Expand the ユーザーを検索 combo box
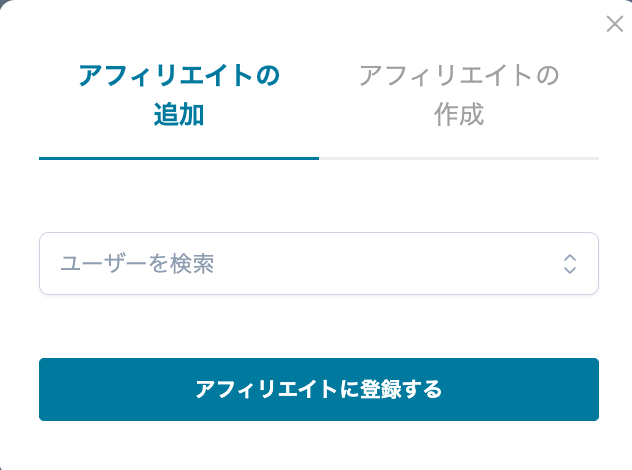This screenshot has height=470, width=632. point(570,264)
